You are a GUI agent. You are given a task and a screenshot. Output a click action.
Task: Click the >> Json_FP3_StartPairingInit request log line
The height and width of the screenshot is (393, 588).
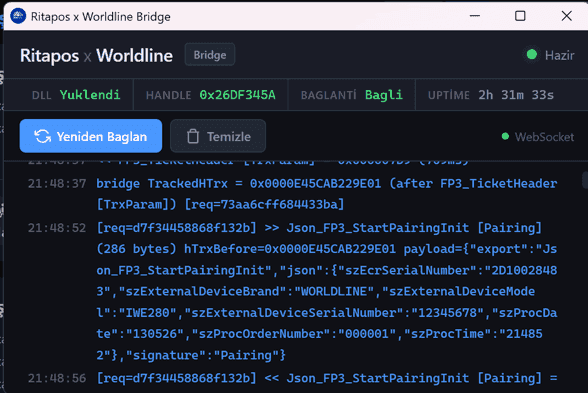327,291
